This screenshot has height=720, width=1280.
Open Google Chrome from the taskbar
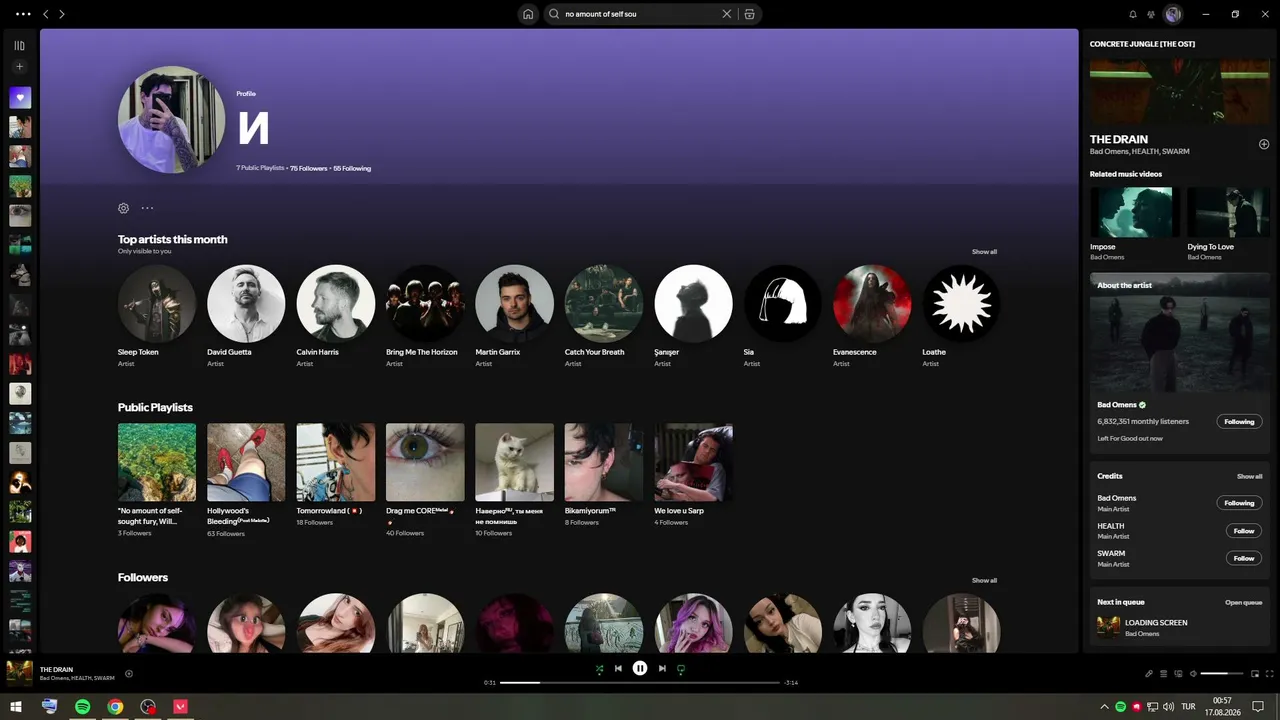(115, 706)
